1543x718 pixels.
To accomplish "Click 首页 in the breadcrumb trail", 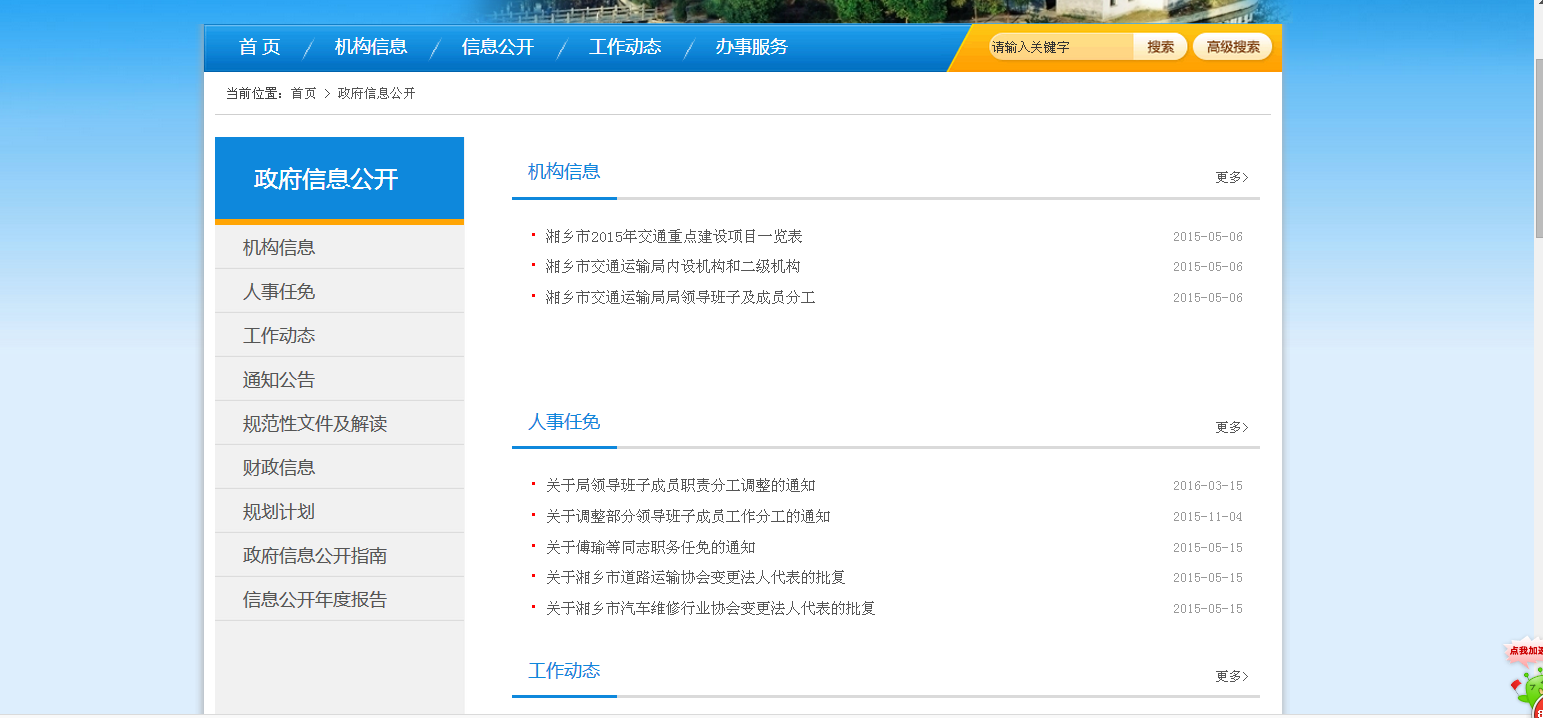I will point(302,92).
